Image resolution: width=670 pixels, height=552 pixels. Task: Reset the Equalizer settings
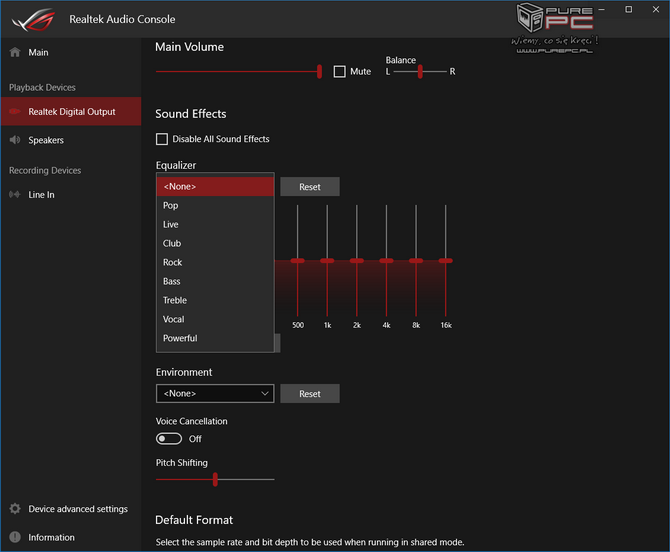pos(310,187)
